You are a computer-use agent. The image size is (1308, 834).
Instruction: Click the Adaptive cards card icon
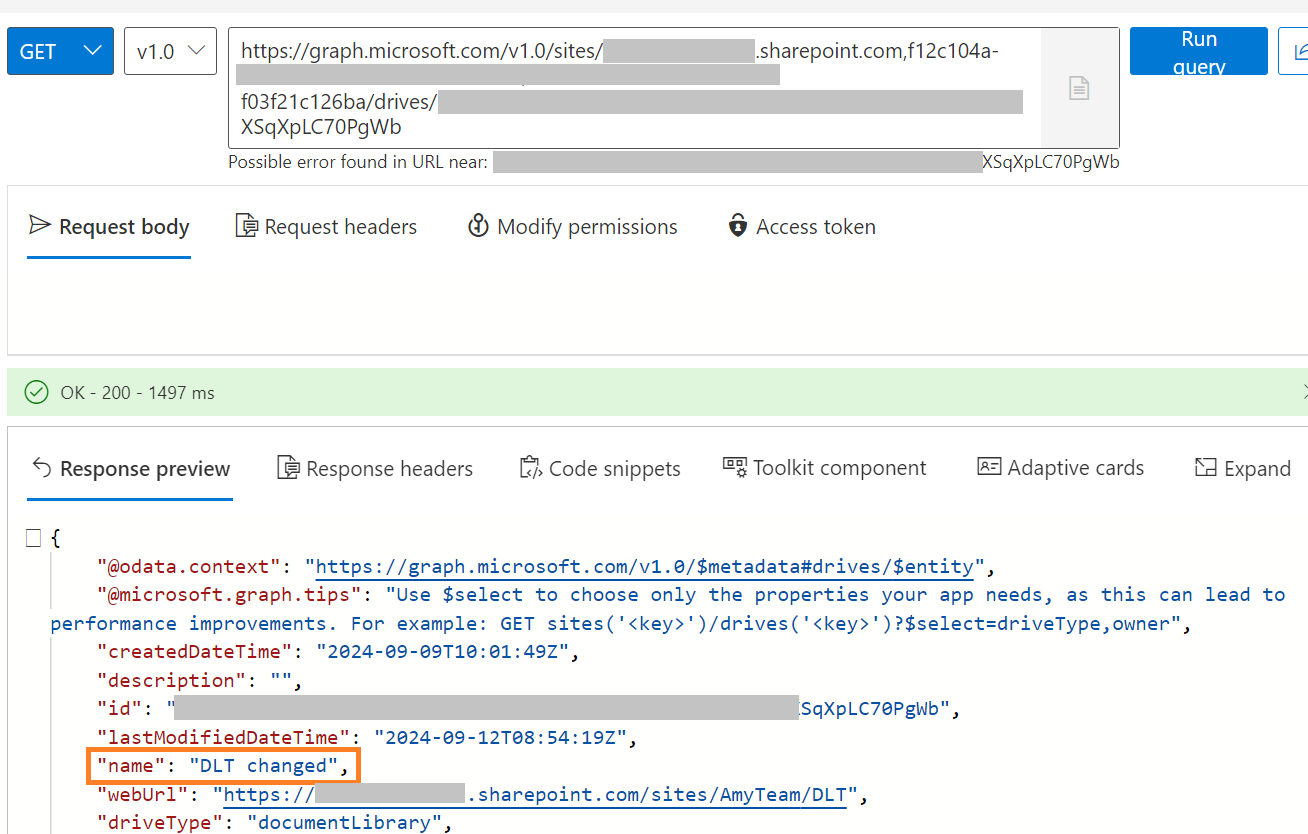click(989, 467)
